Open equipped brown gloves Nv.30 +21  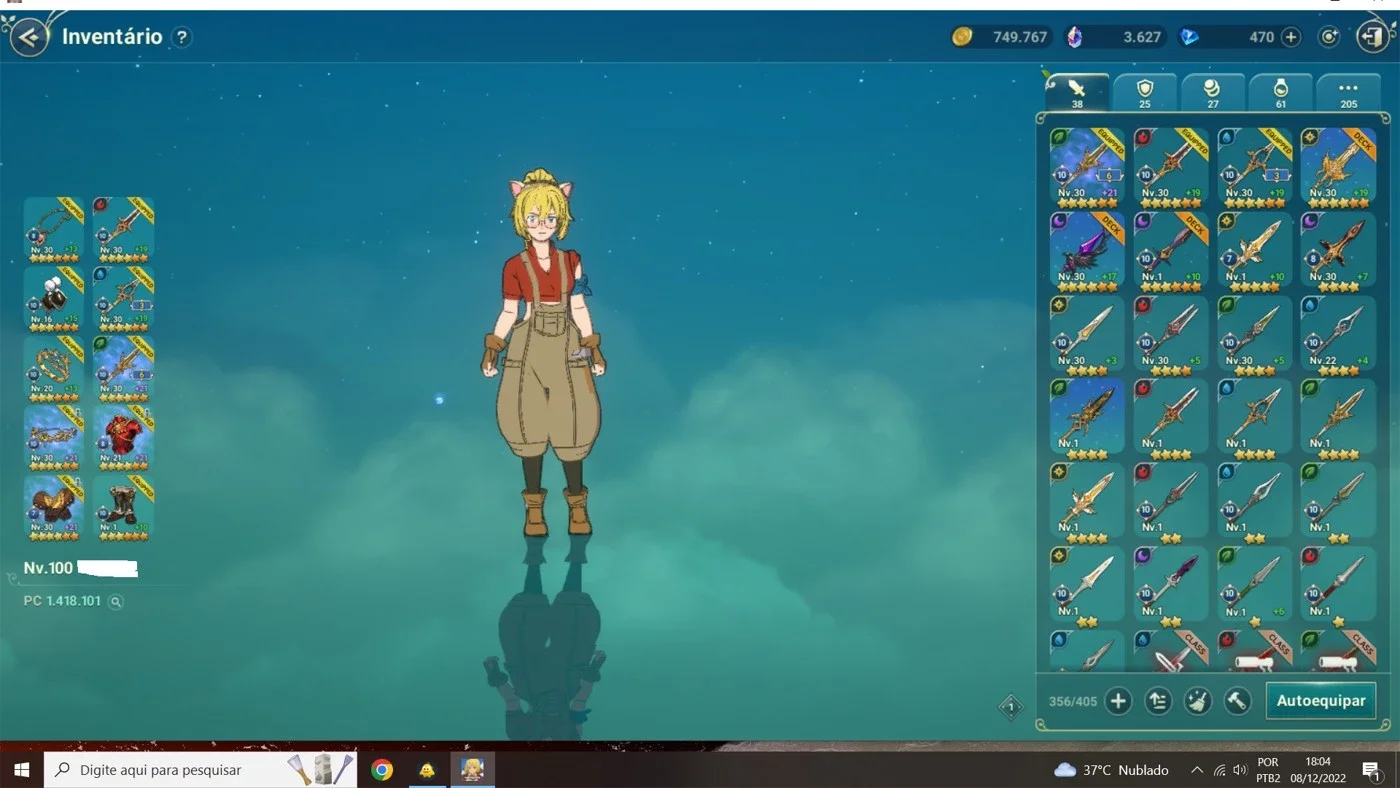[54, 507]
